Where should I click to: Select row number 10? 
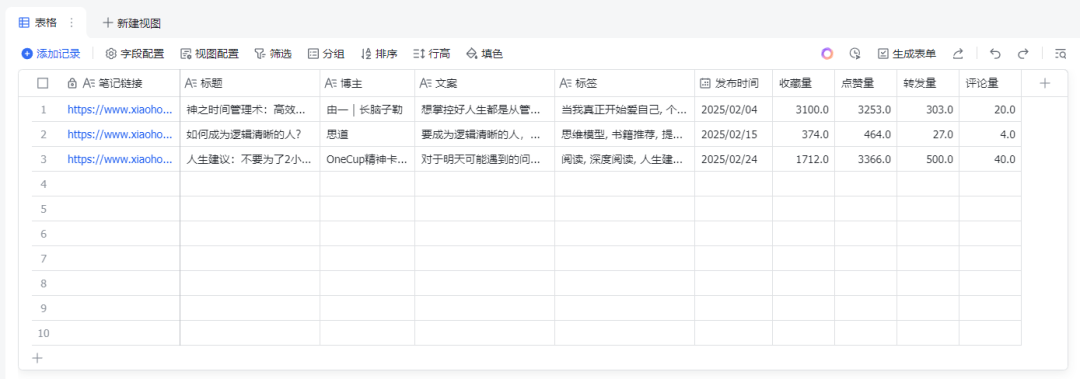43,333
